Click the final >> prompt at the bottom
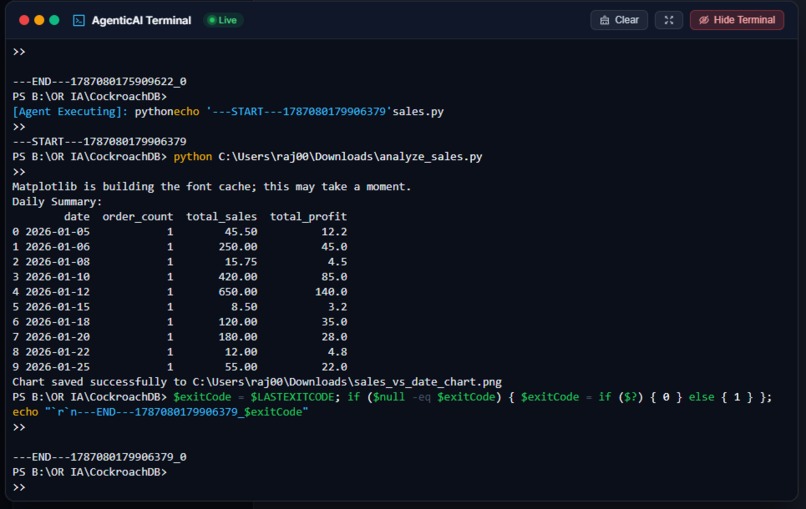The width and height of the screenshot is (806, 509). 19,487
